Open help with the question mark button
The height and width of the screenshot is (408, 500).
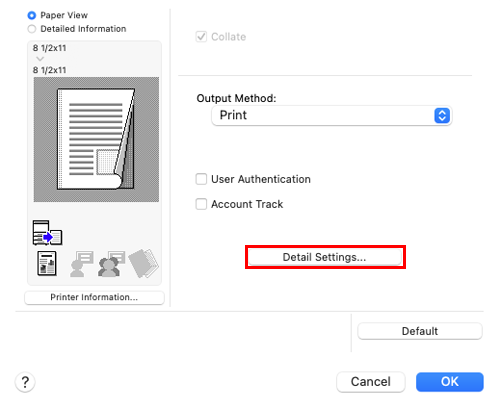(25, 382)
